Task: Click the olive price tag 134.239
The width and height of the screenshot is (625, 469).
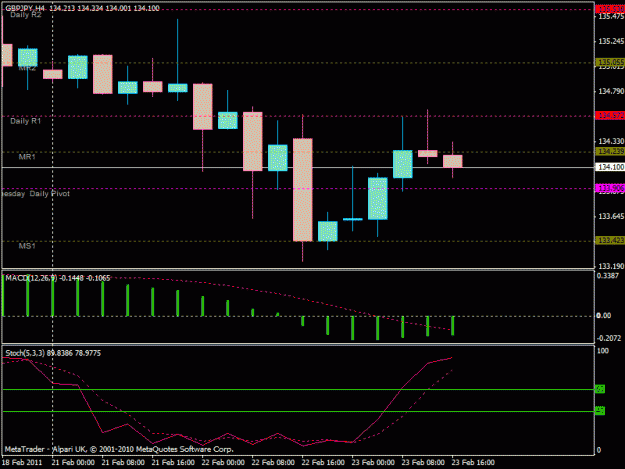Action: [x=610, y=151]
